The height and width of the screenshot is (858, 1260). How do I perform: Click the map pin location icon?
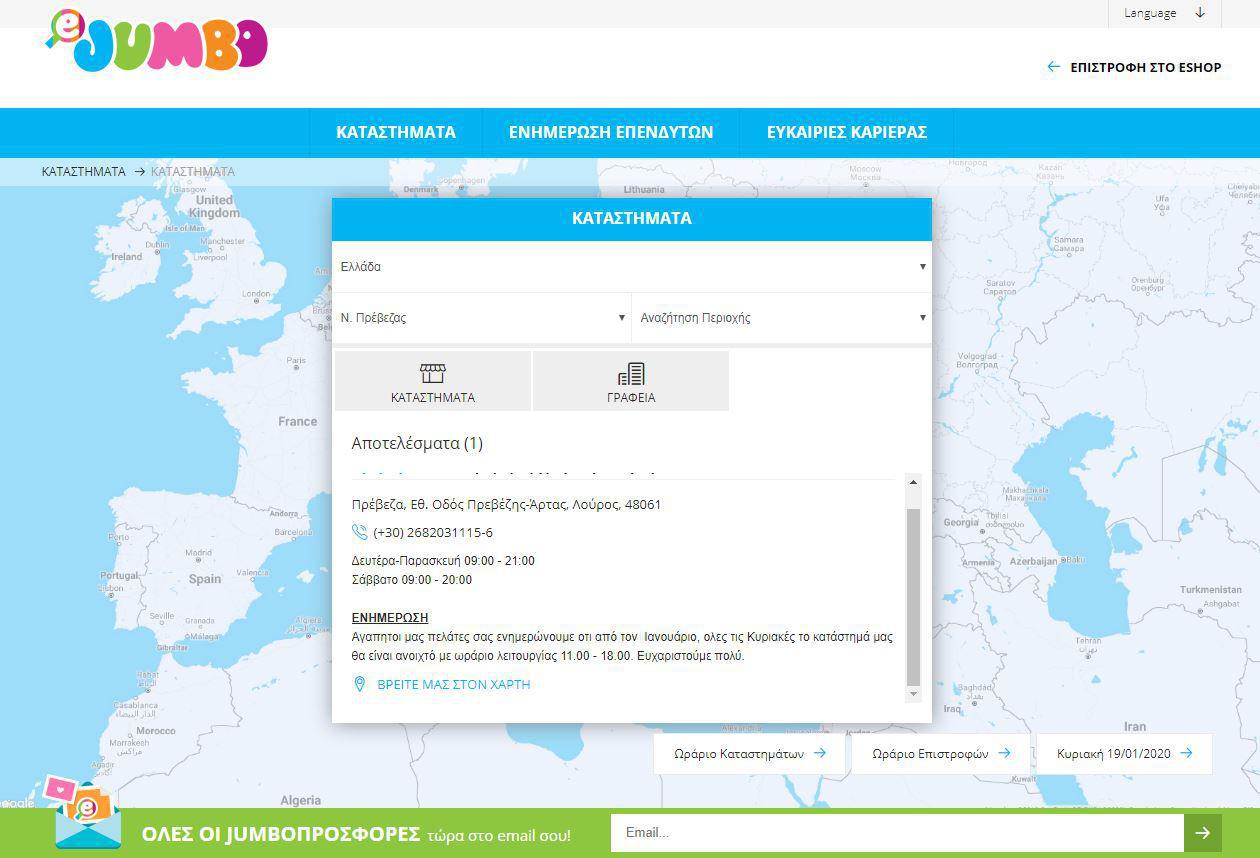[x=360, y=684]
